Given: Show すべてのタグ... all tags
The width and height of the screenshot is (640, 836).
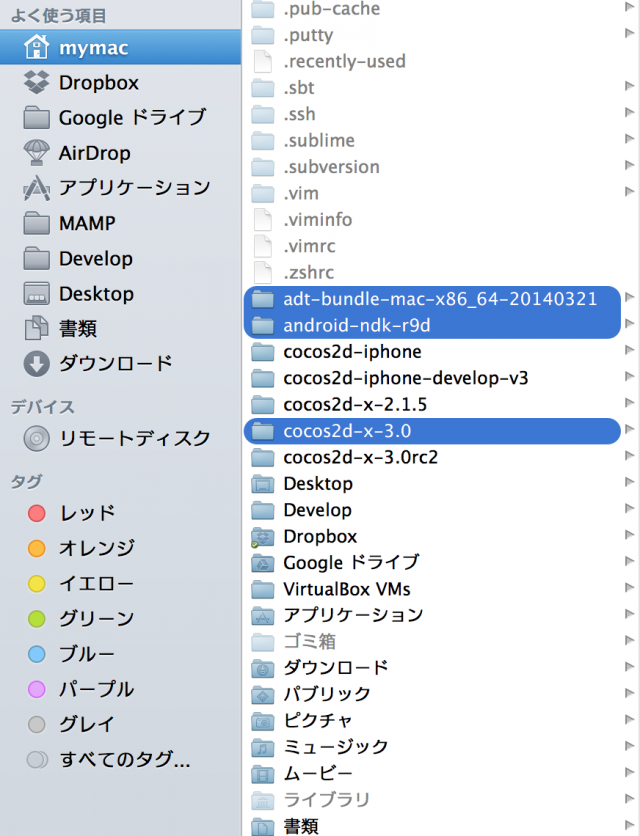Looking at the screenshot, I should click(x=108, y=760).
